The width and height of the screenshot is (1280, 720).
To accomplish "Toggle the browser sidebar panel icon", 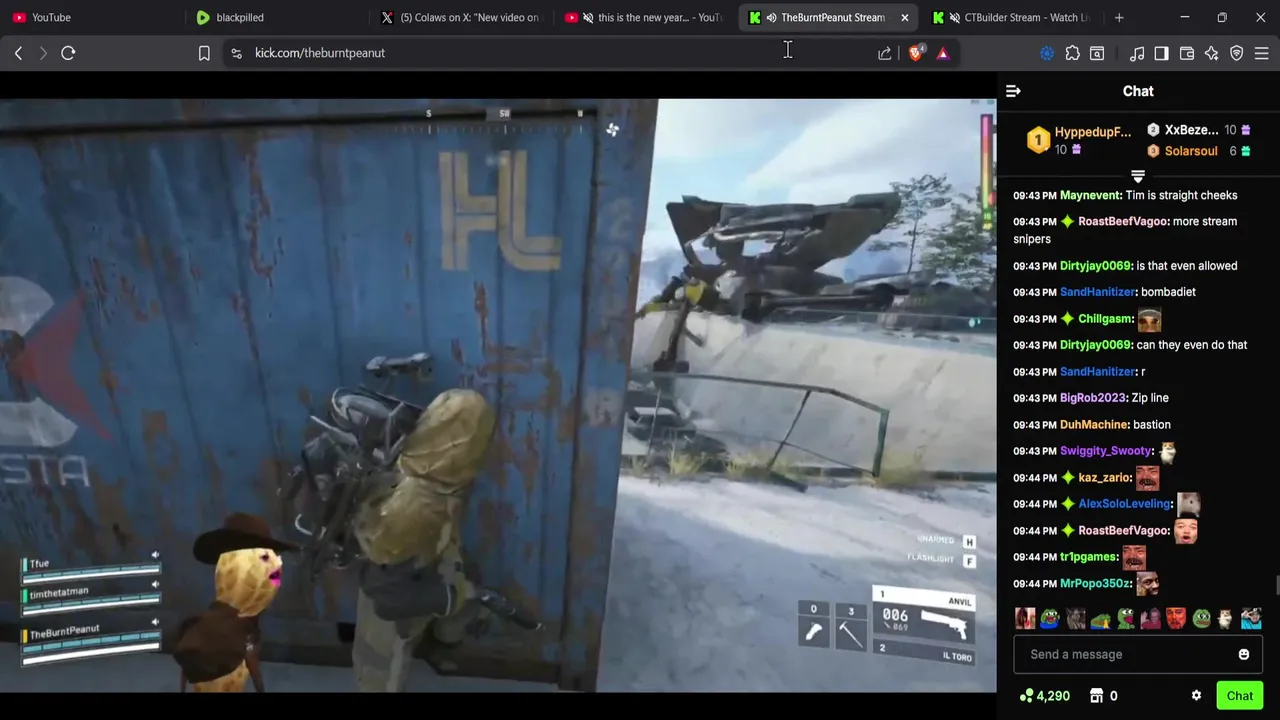I will pyautogui.click(x=1161, y=53).
